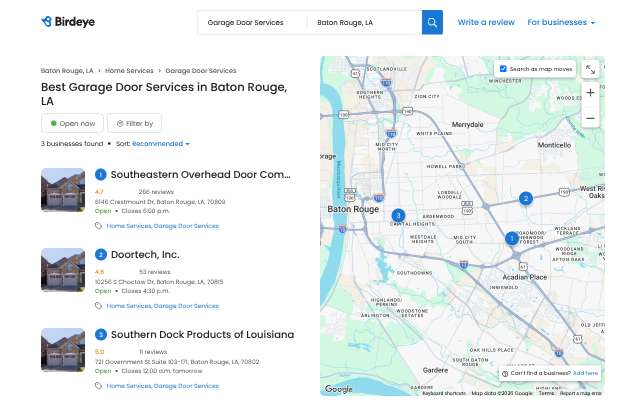Click '3 businesses found' text
This screenshot has height=400, width=640.
click(72, 144)
